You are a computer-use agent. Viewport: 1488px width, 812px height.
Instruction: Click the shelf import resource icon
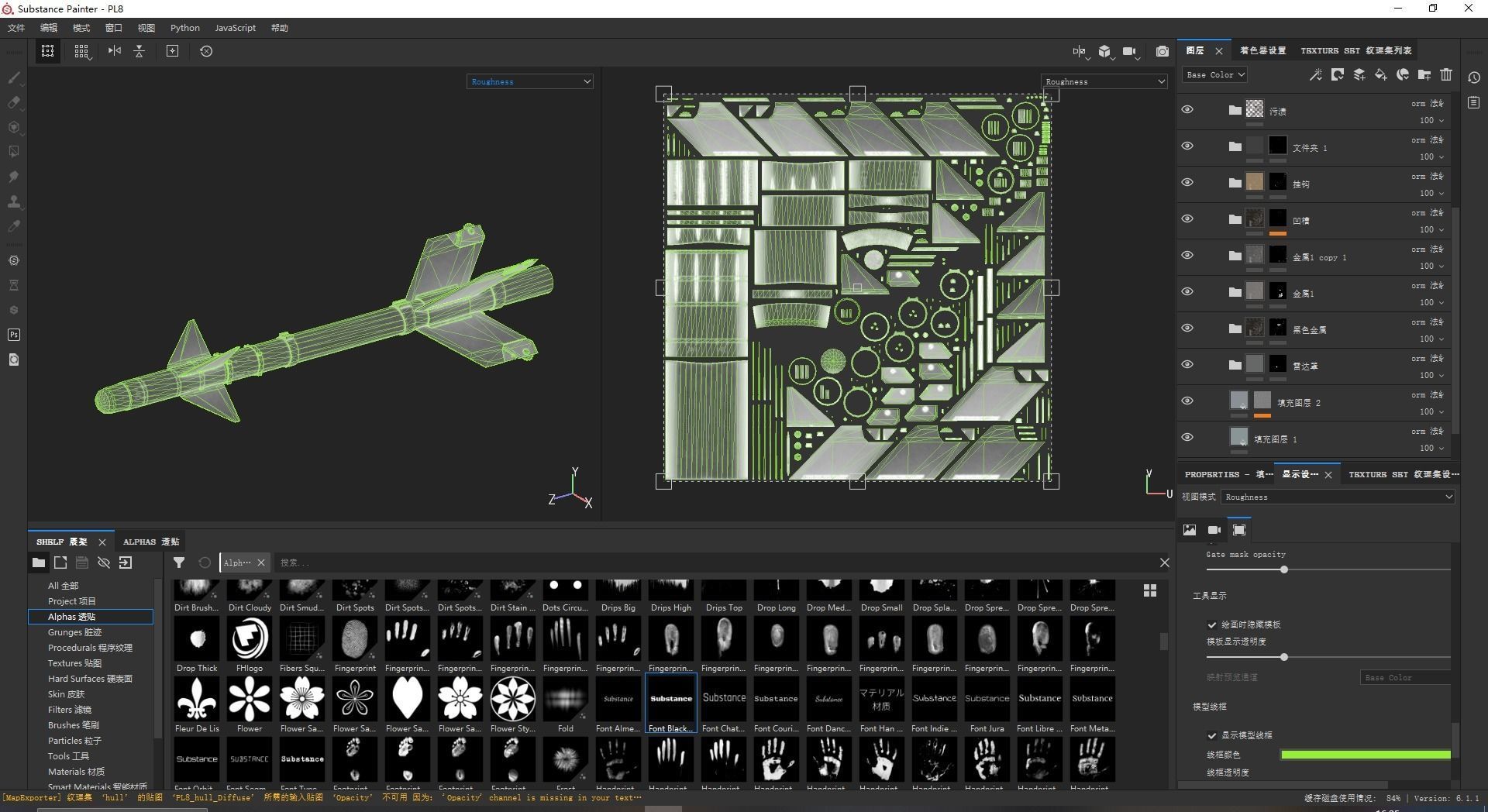[126, 563]
